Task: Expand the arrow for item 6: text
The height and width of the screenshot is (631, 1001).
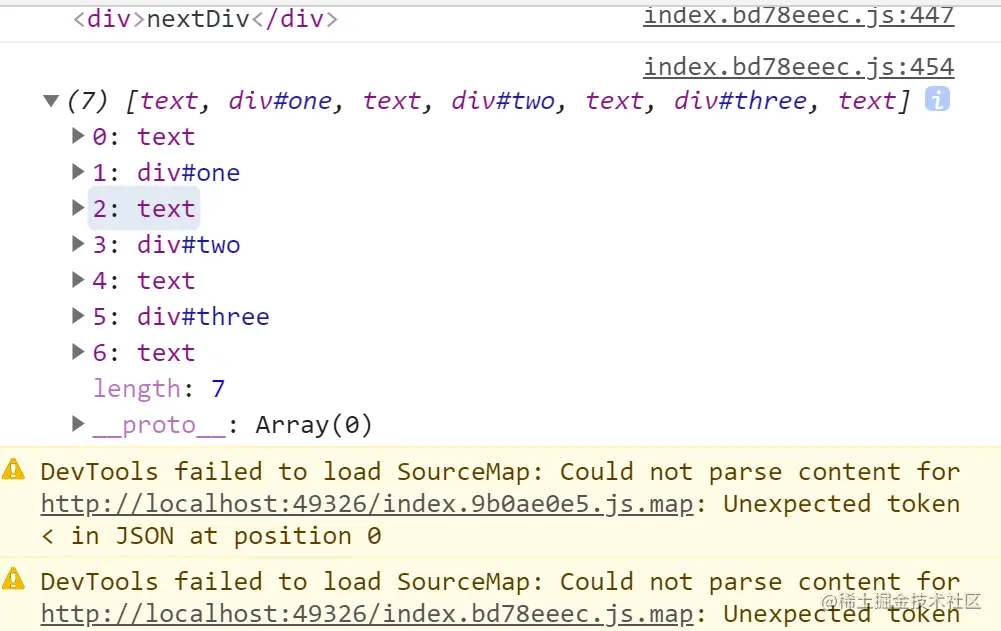Action: (78, 351)
